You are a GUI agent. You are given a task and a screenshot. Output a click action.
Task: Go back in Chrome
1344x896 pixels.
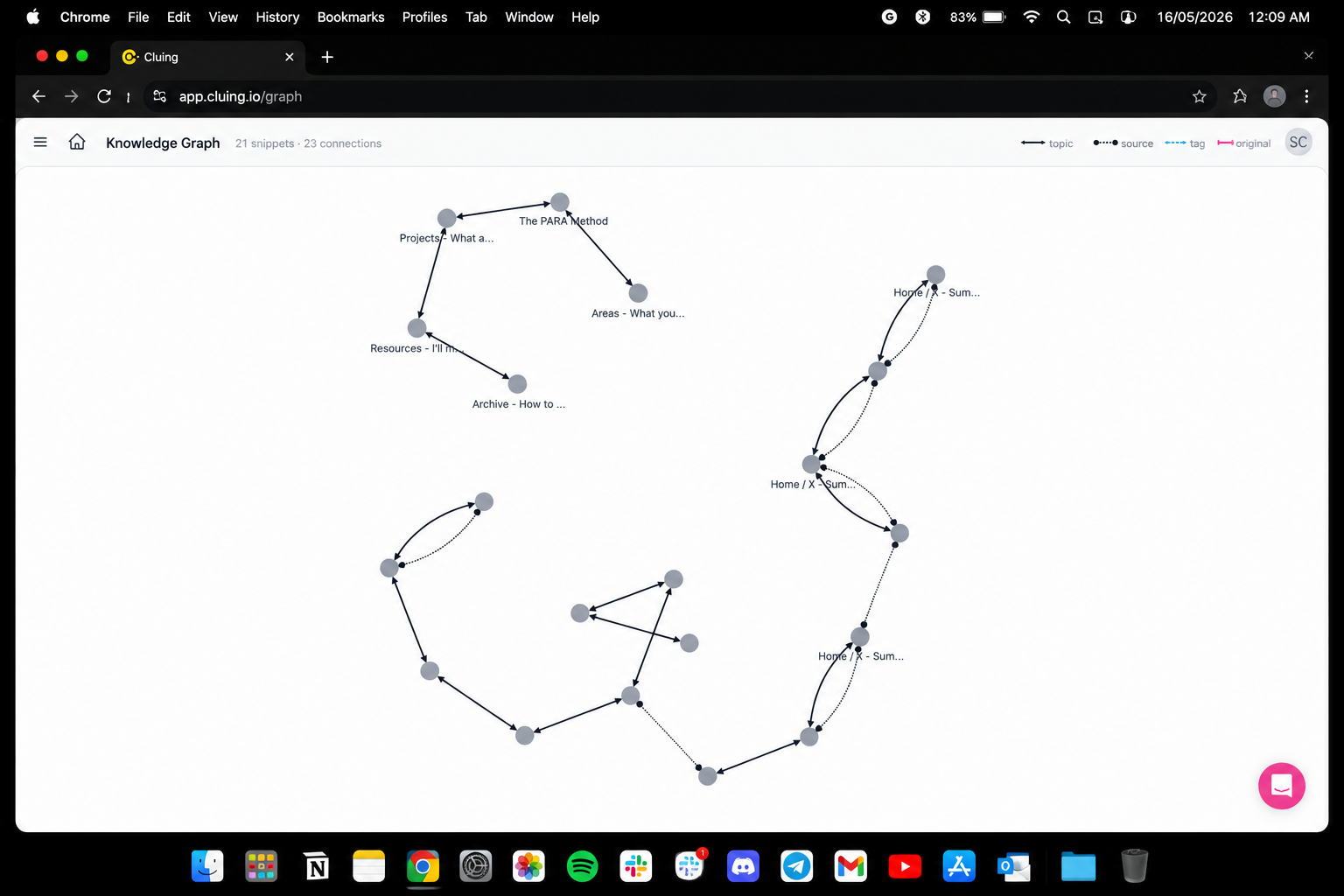pos(38,96)
